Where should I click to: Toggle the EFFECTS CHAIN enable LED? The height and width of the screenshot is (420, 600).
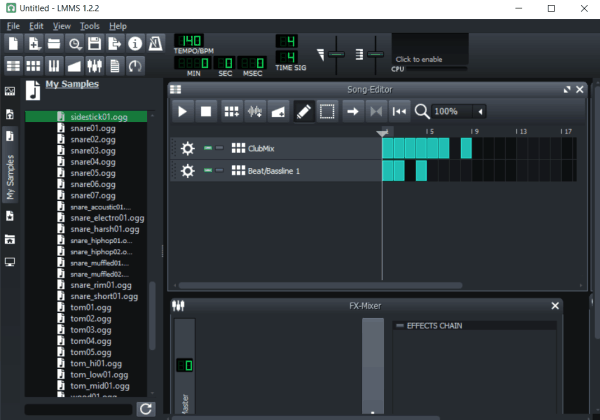400,326
